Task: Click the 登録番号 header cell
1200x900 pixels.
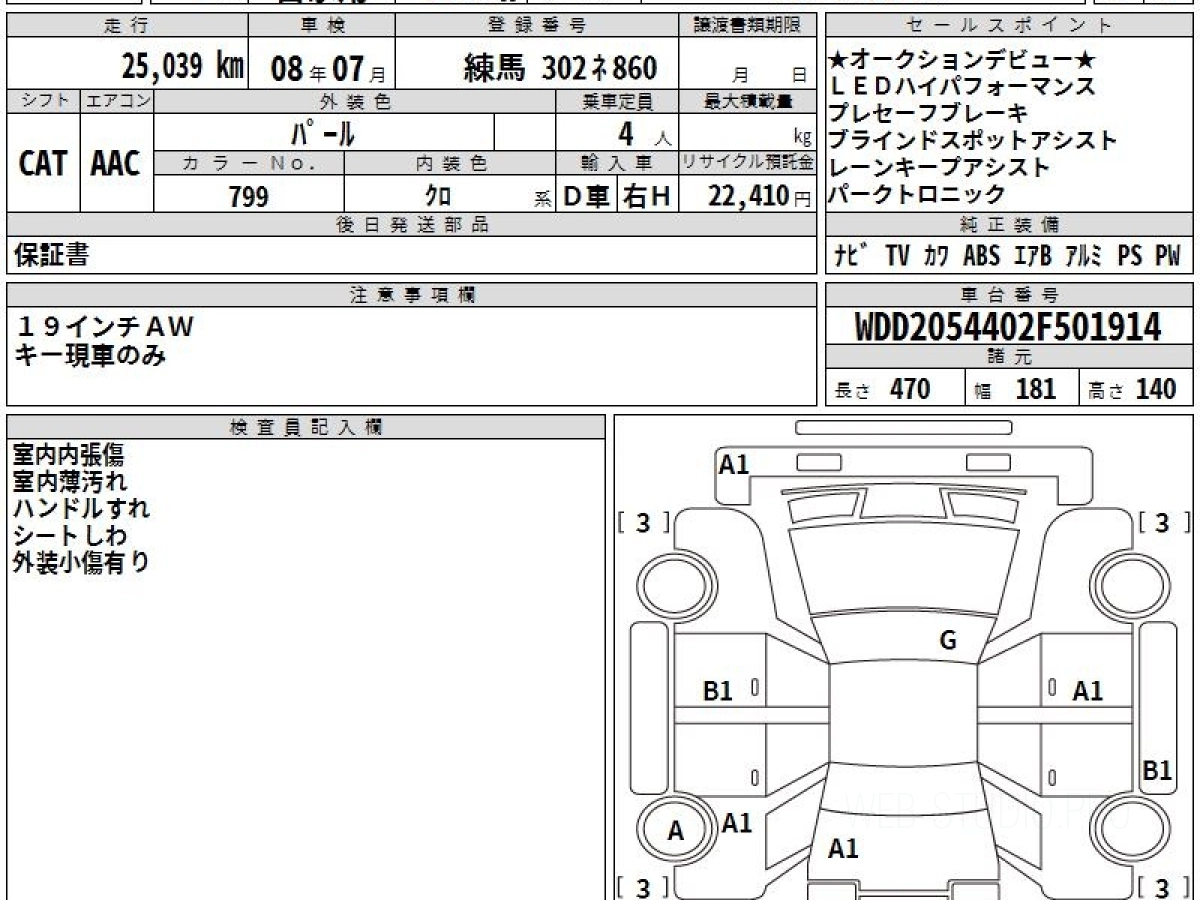Action: [537, 26]
